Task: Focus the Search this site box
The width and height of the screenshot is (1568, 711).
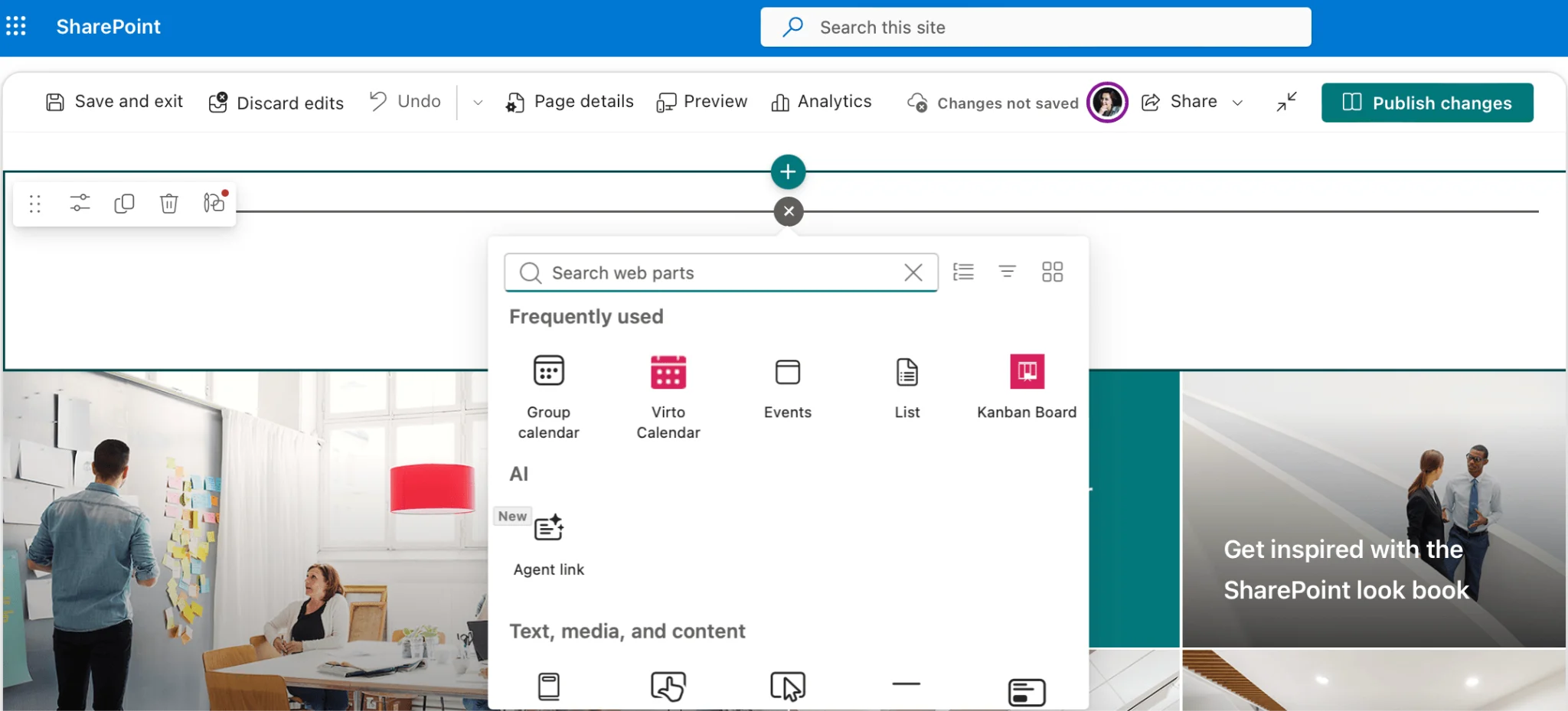Action: [x=1035, y=28]
